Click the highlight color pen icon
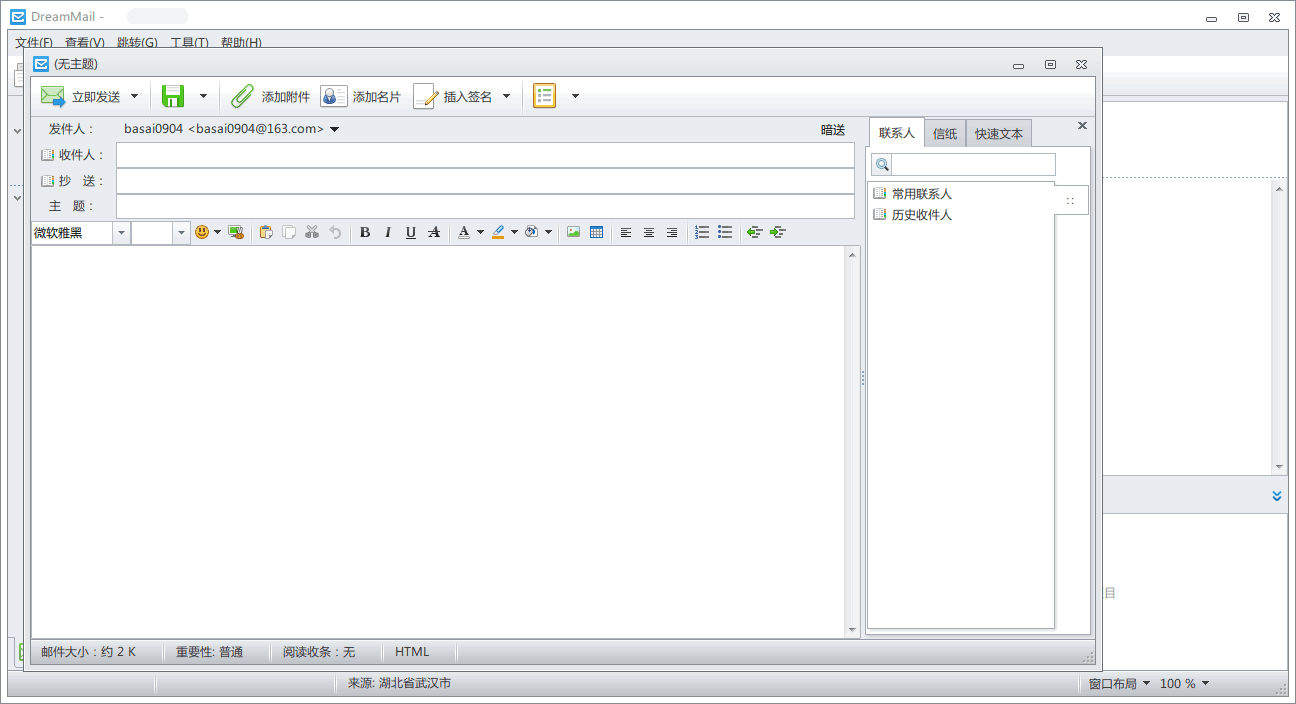The image size is (1296, 704). click(x=498, y=232)
